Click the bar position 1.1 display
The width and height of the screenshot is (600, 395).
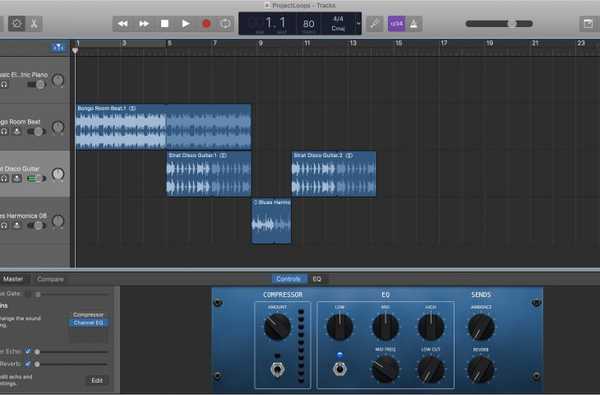click(x=275, y=23)
